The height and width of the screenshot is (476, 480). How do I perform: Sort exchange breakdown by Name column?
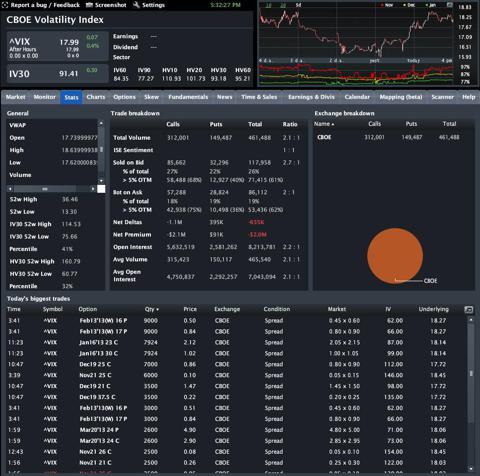point(324,124)
